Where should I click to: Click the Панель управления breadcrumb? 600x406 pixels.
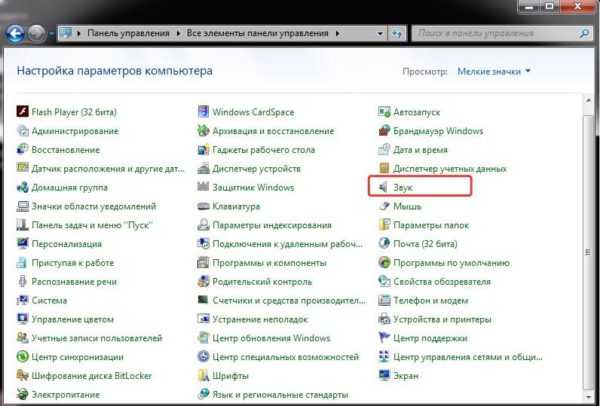[x=128, y=34]
